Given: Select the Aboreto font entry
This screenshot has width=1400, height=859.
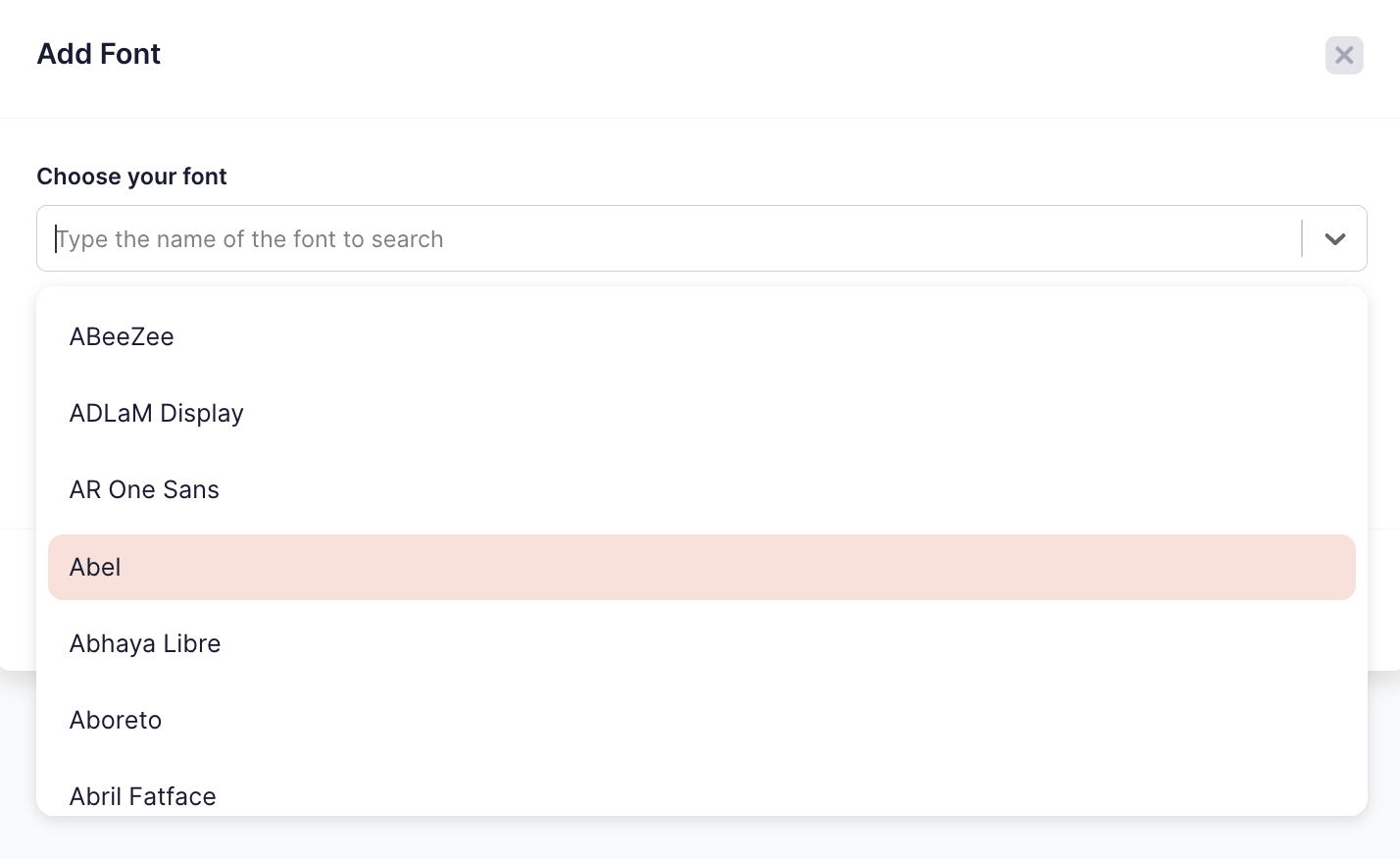Looking at the screenshot, I should click(116, 720).
